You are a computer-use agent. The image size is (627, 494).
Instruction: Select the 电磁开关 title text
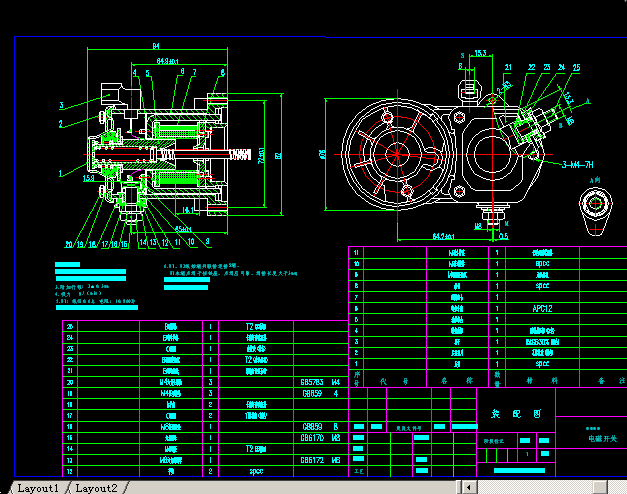pos(603,439)
